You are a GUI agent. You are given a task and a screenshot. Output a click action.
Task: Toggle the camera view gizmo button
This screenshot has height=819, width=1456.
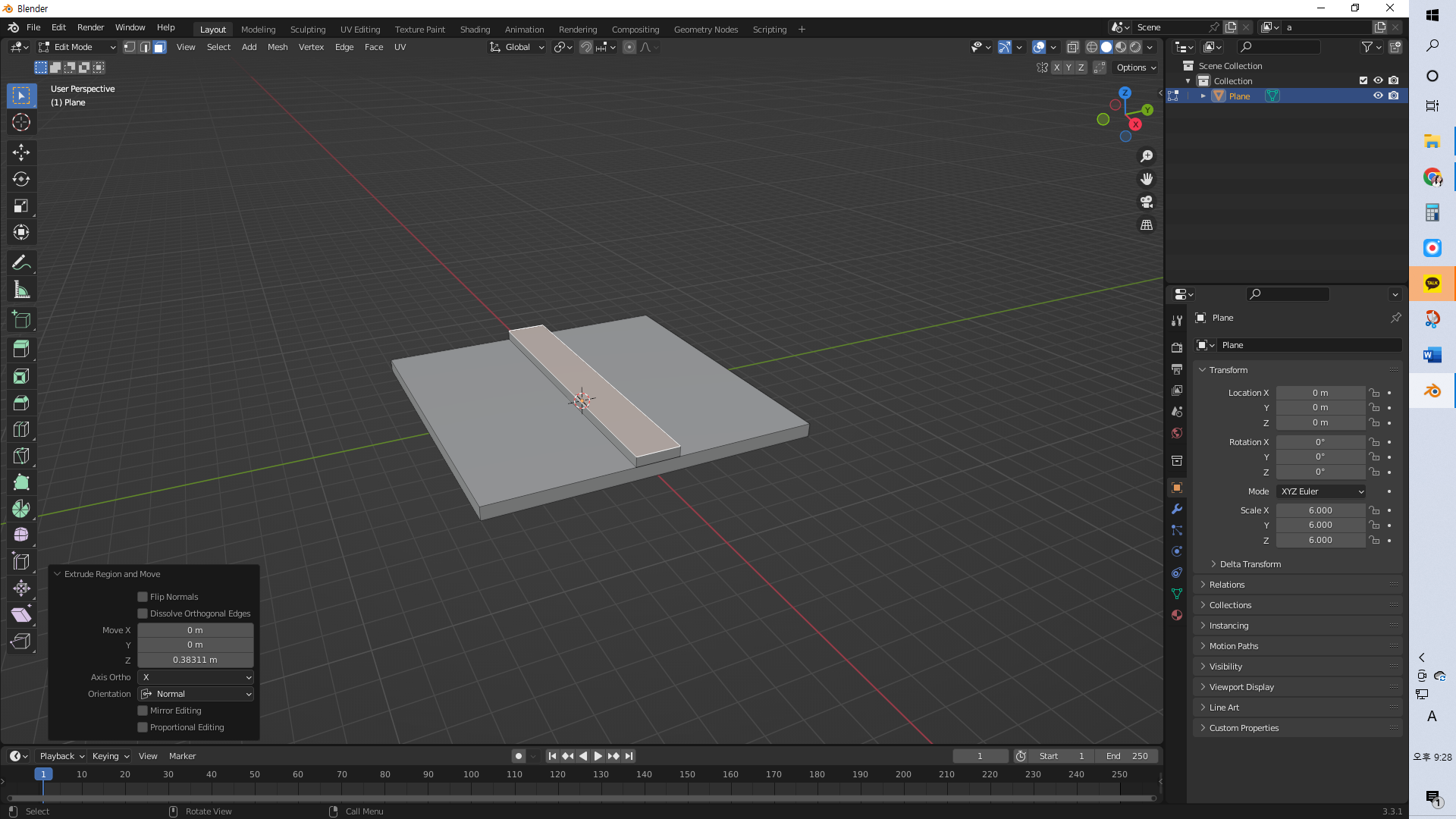click(x=1147, y=202)
